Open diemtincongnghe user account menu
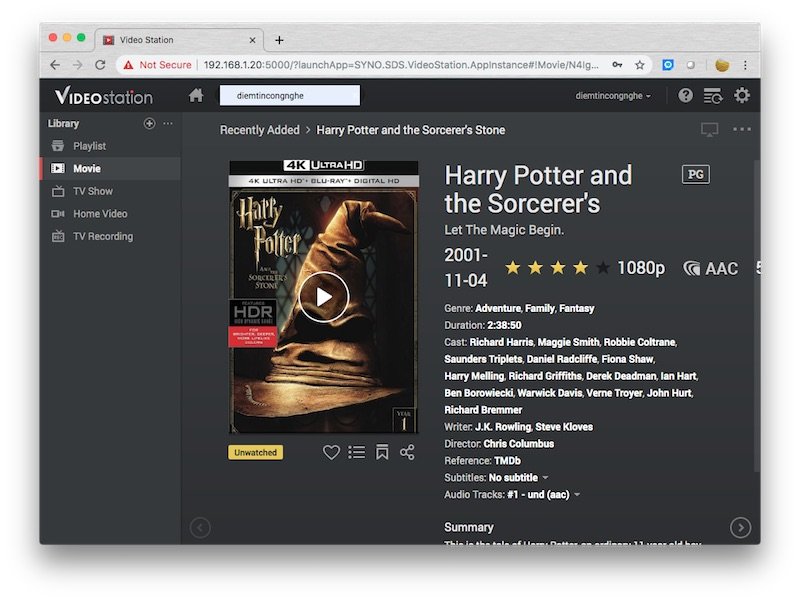Image resolution: width=800 pixels, height=601 pixels. click(613, 95)
